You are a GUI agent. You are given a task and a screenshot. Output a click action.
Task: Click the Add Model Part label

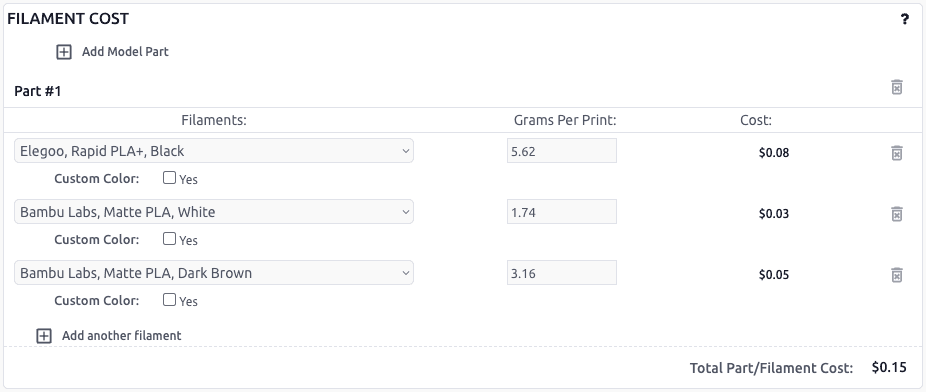125,52
